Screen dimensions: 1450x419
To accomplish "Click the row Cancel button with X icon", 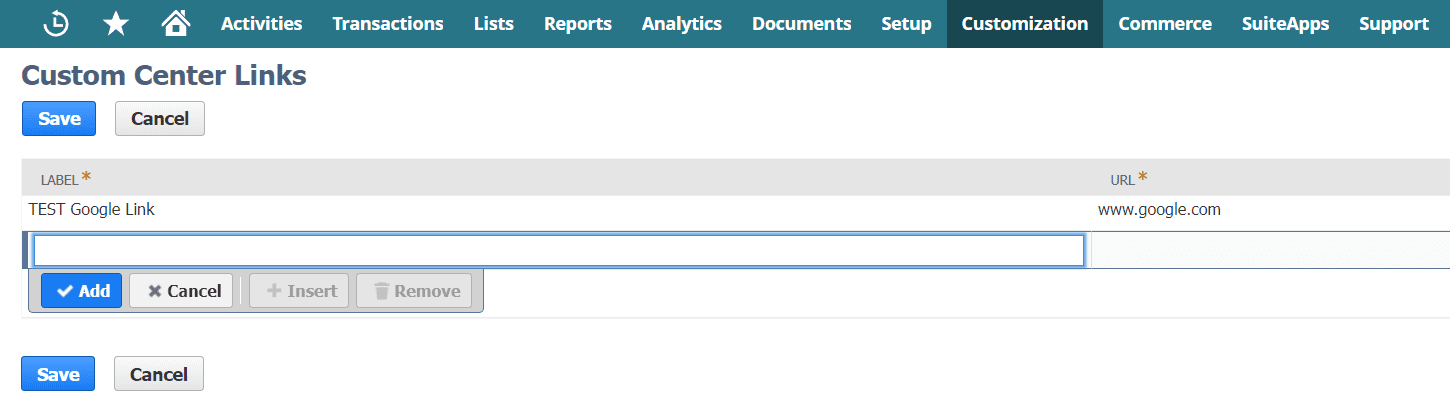I will coord(181,291).
